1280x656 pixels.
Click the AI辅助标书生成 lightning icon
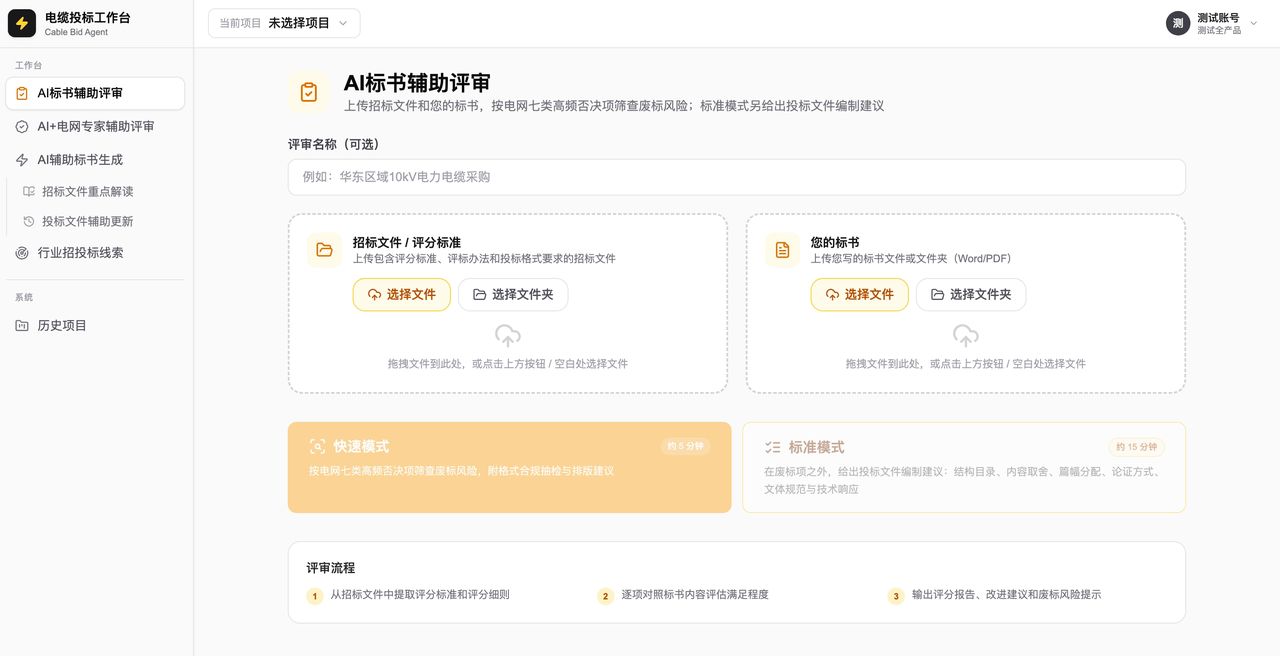click(x=22, y=160)
